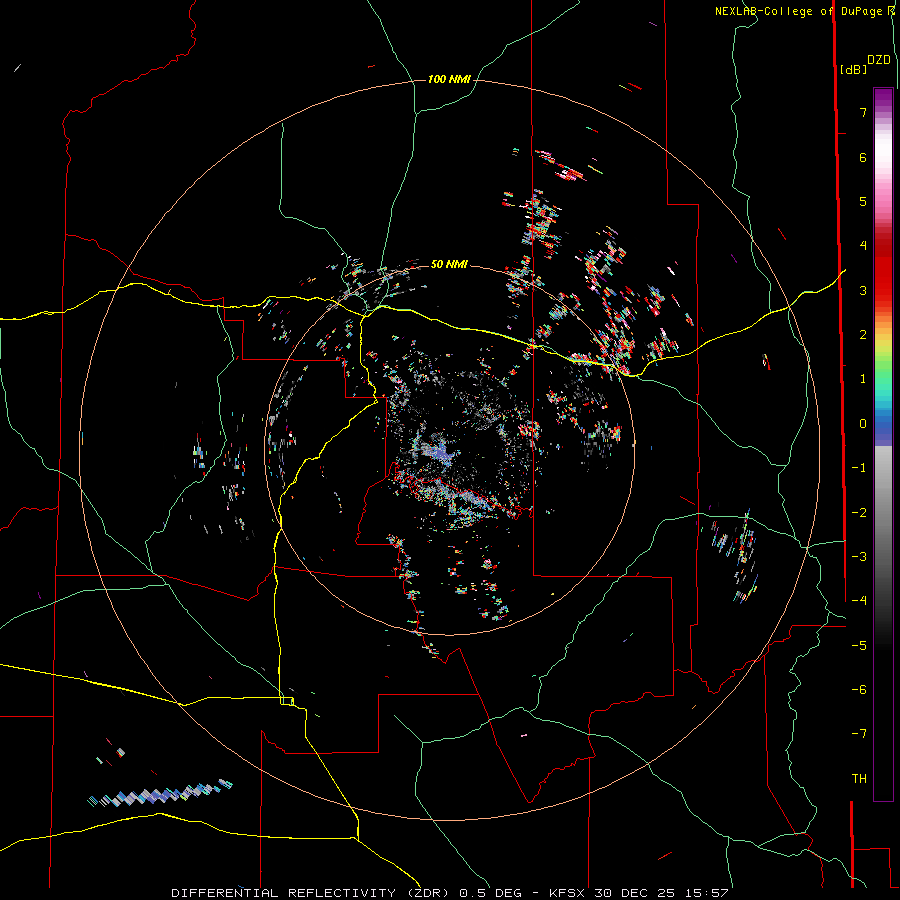Click the 7 value on color scale
The height and width of the screenshot is (900, 900).
[x=863, y=112]
